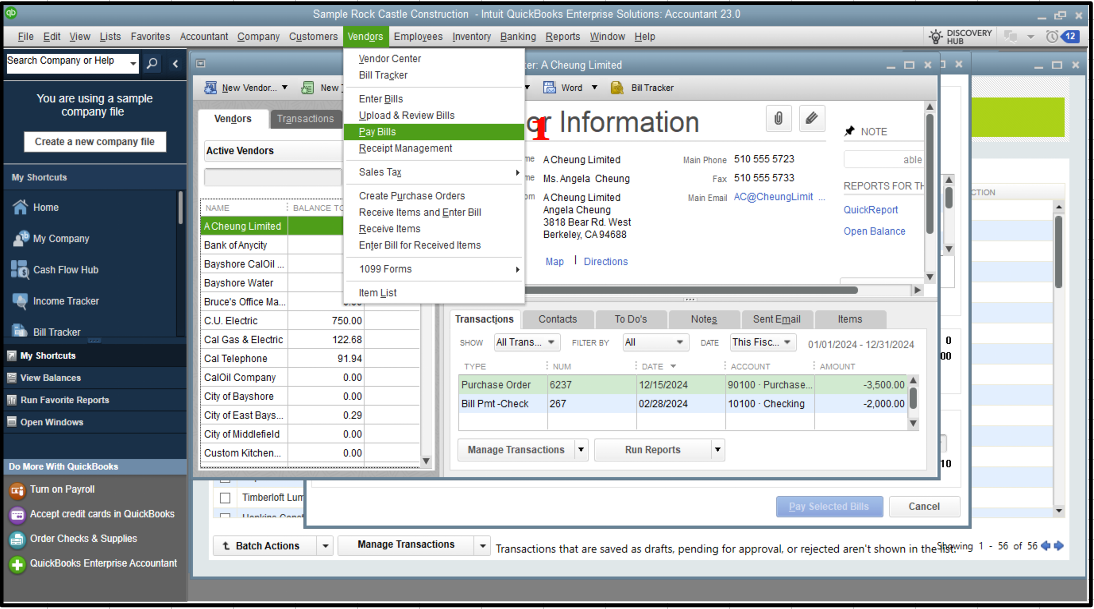Expand Search Company or Help dropdown
This screenshot has height=609, width=1094.
(133, 63)
